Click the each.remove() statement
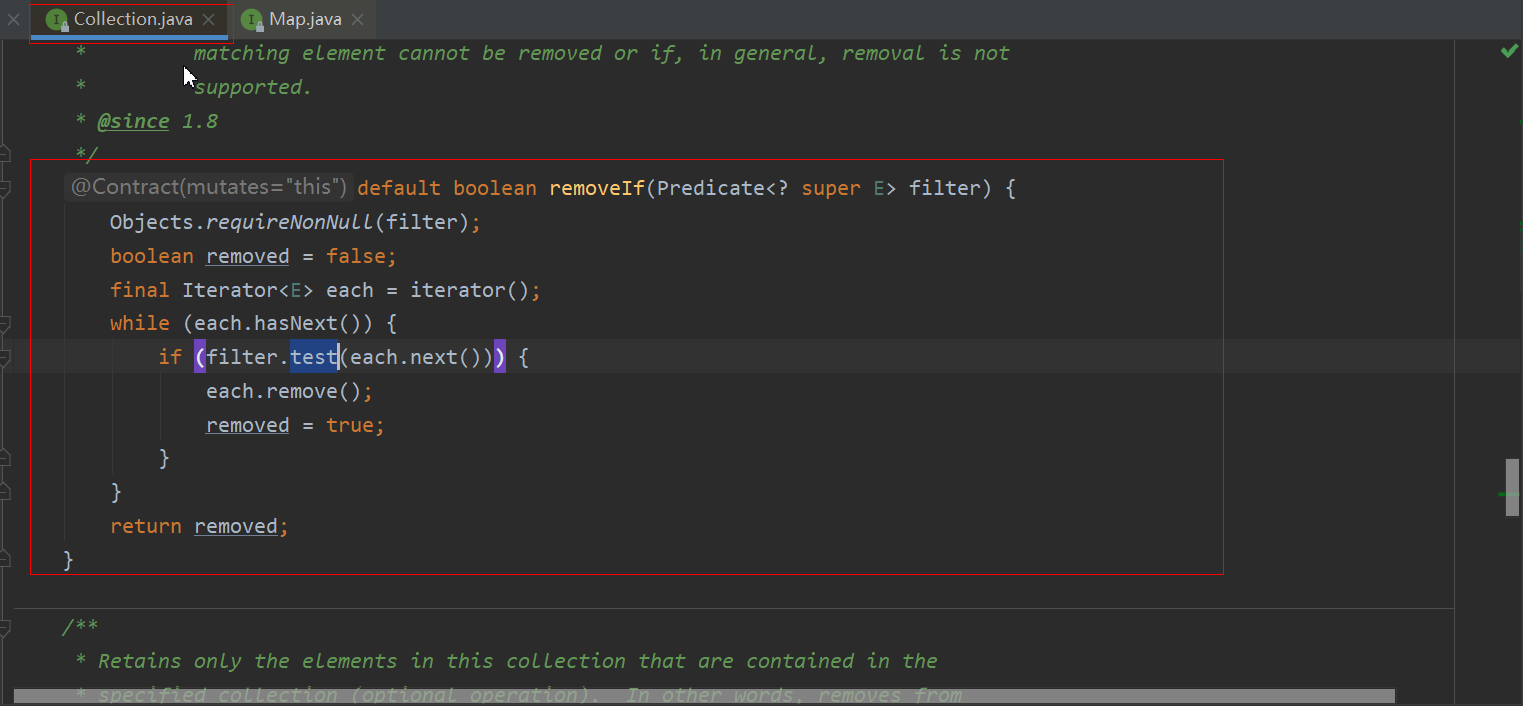The width and height of the screenshot is (1523, 706). point(289,391)
